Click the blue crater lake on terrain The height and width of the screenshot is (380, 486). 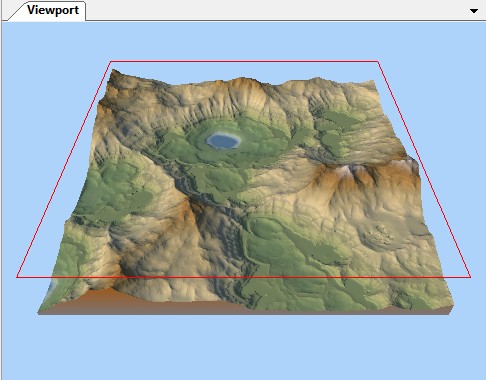point(223,140)
